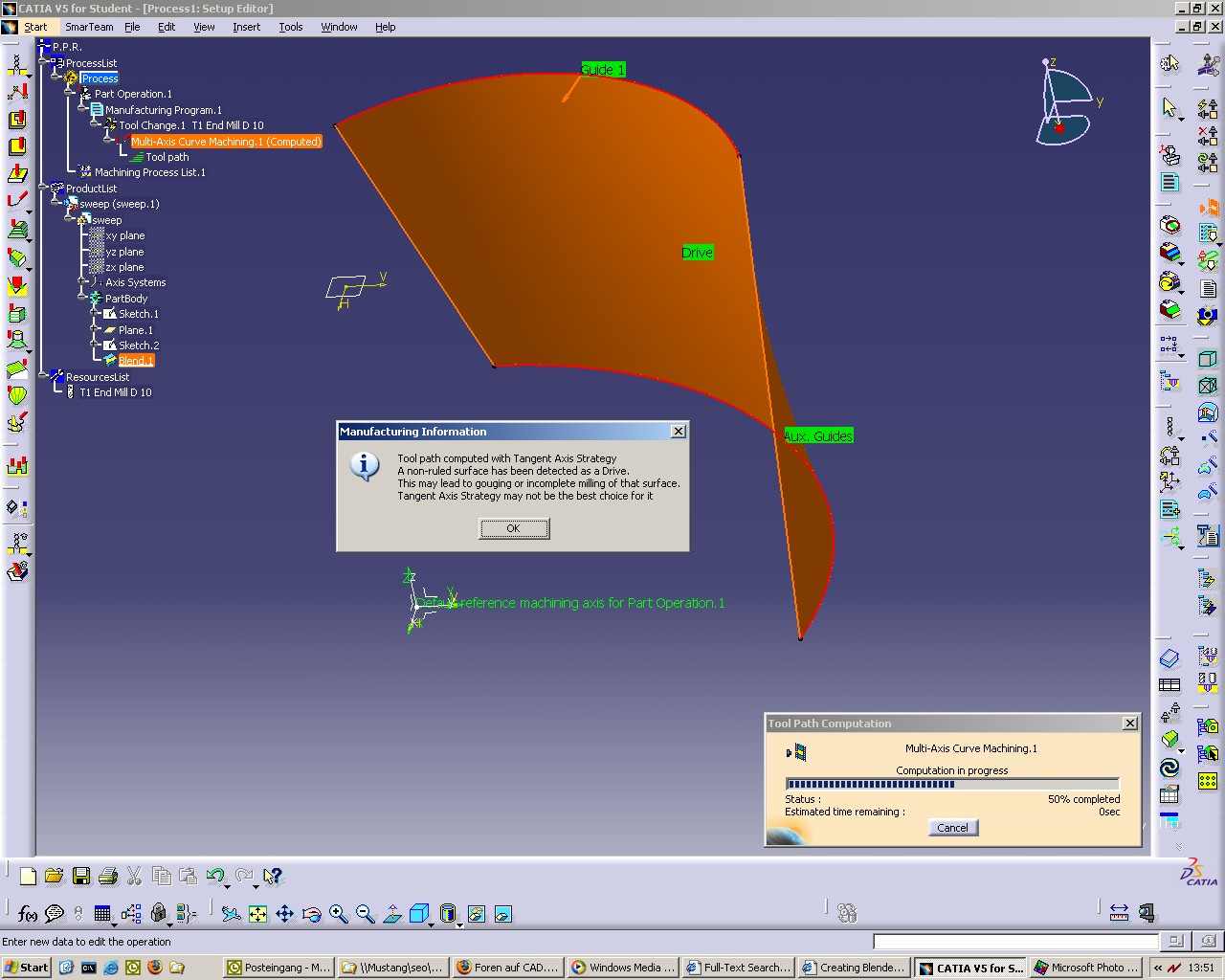Click the Pocketing operation icon in left toolbar

pyautogui.click(x=17, y=120)
